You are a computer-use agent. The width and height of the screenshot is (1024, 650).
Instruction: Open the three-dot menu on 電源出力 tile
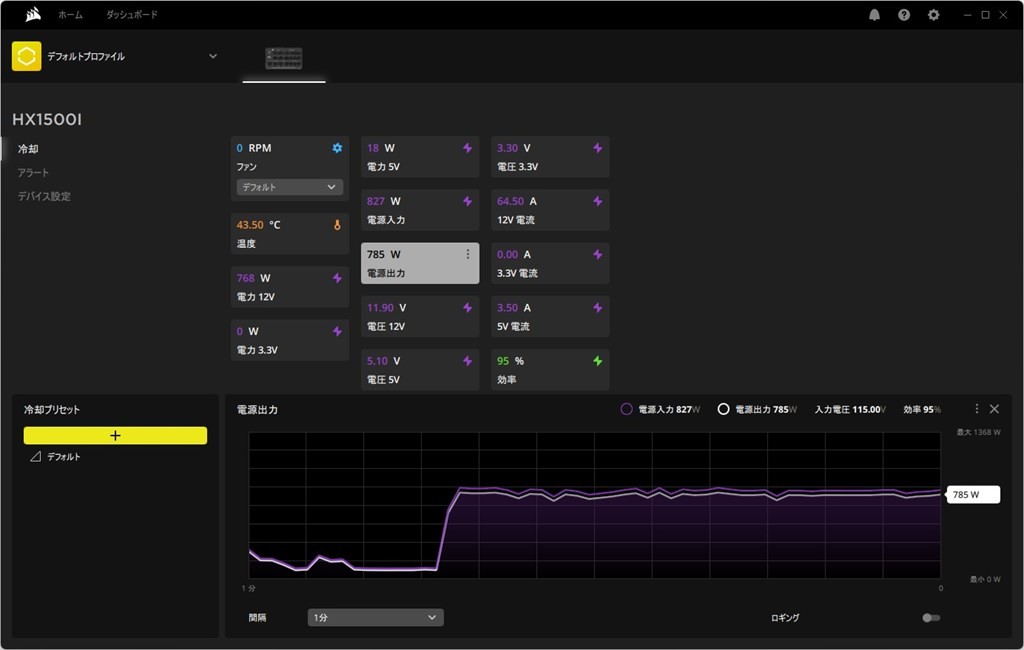(467, 254)
